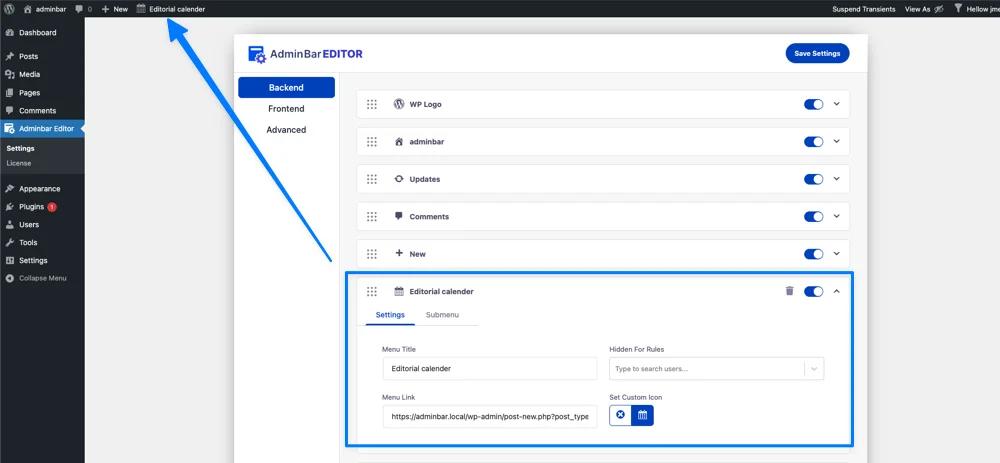Click Suspend Transients in admin bar
Viewport: 1000px width, 463px height.
click(x=864, y=9)
